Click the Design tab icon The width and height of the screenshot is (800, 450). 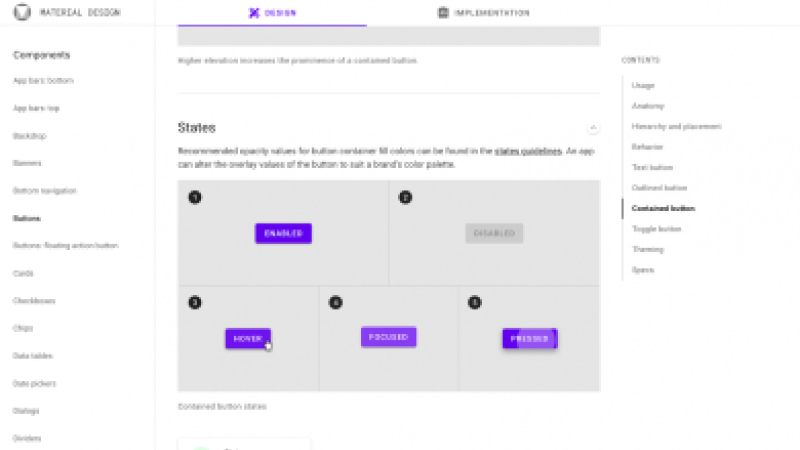click(x=254, y=13)
